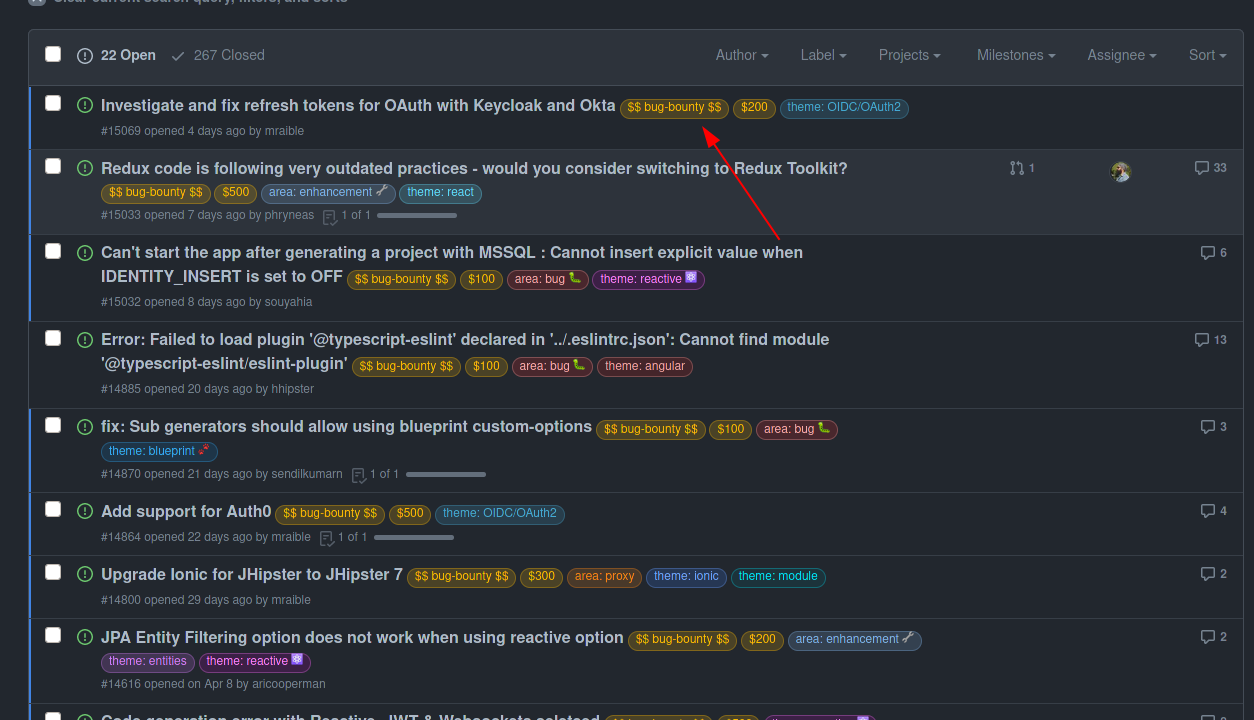Filter by 'theme: ionic' label

686,577
